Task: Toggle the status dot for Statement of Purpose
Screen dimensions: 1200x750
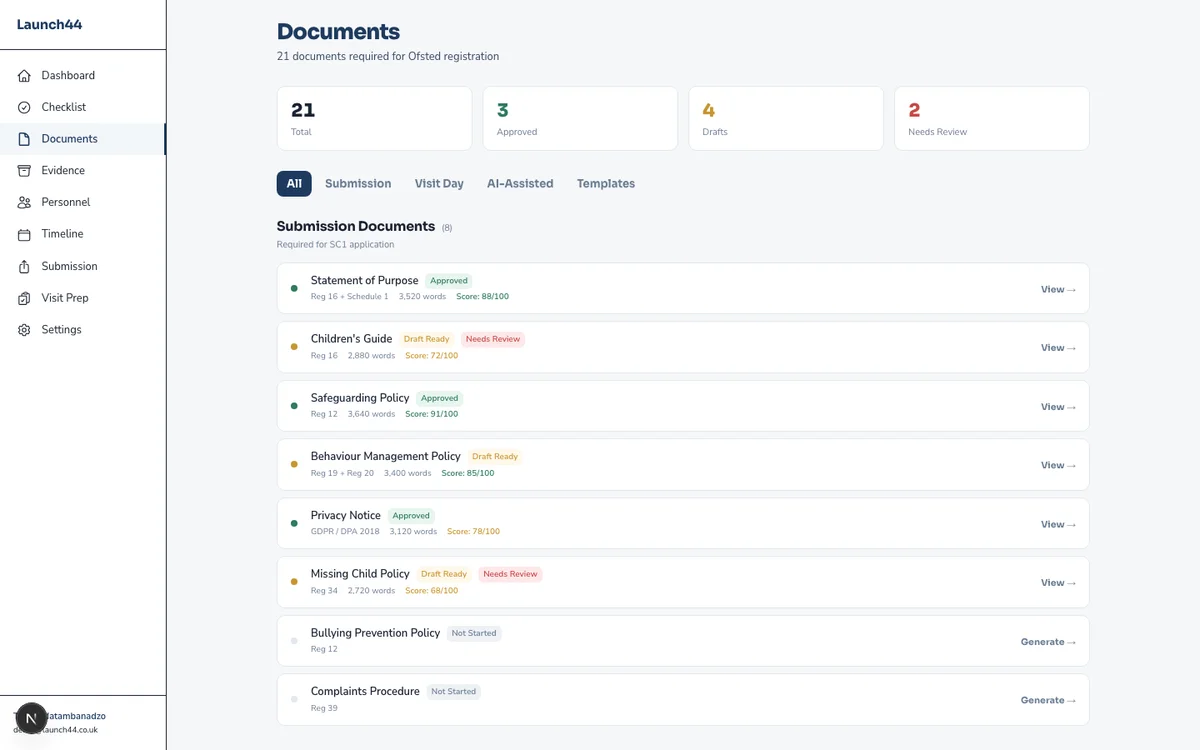Action: (294, 288)
